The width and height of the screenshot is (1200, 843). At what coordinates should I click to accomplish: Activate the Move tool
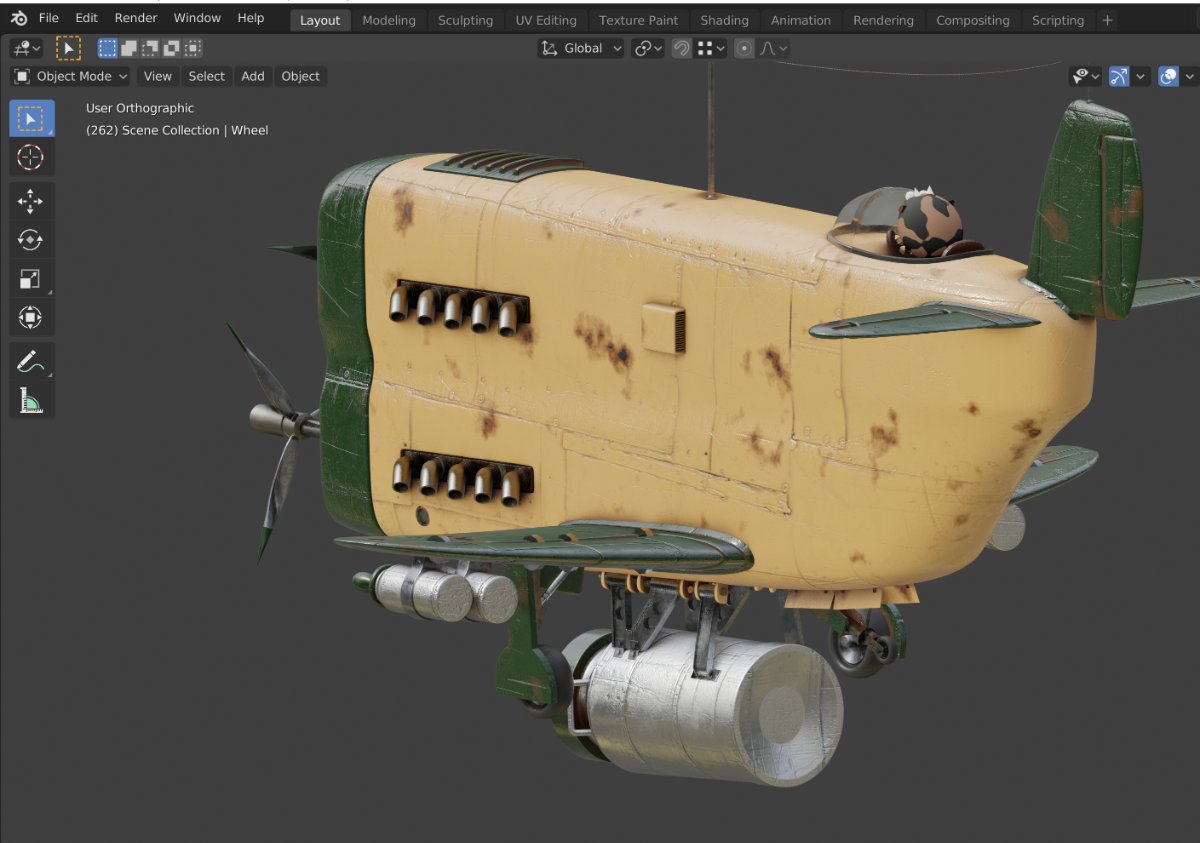30,201
